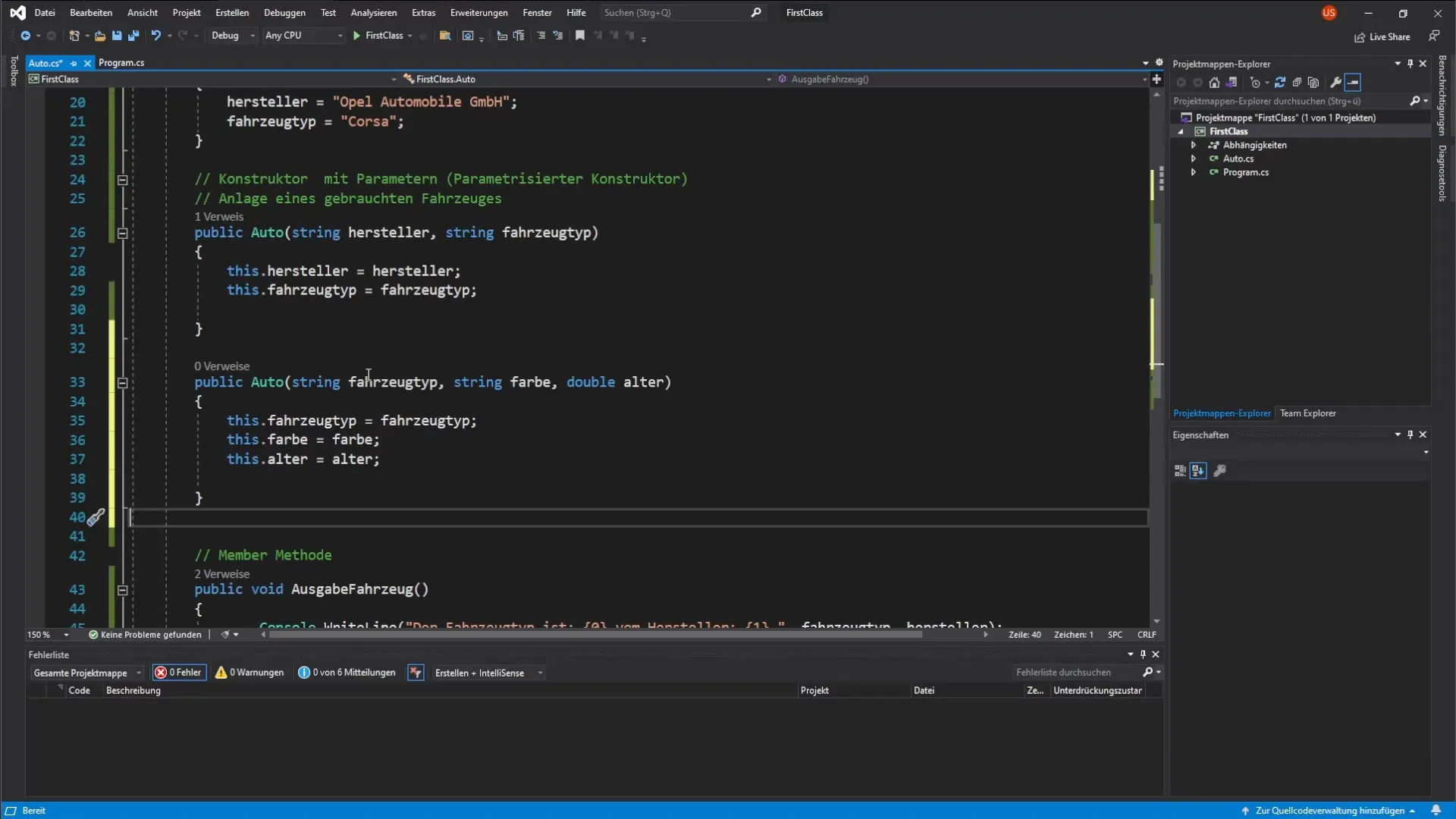Toggle categorized view in Eigenschaften panel
The height and width of the screenshot is (819, 1456).
(1180, 471)
